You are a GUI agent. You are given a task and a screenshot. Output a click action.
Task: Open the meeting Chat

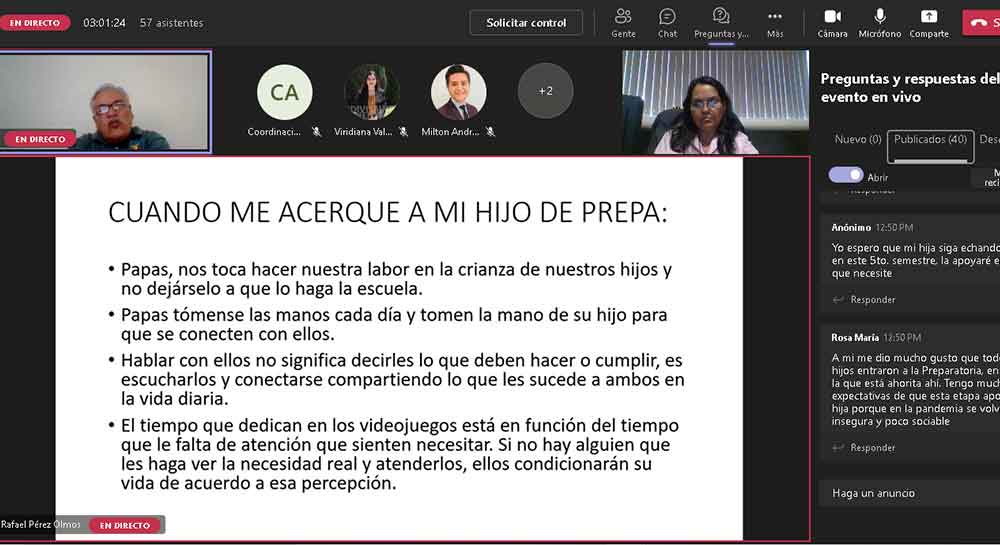[x=667, y=22]
